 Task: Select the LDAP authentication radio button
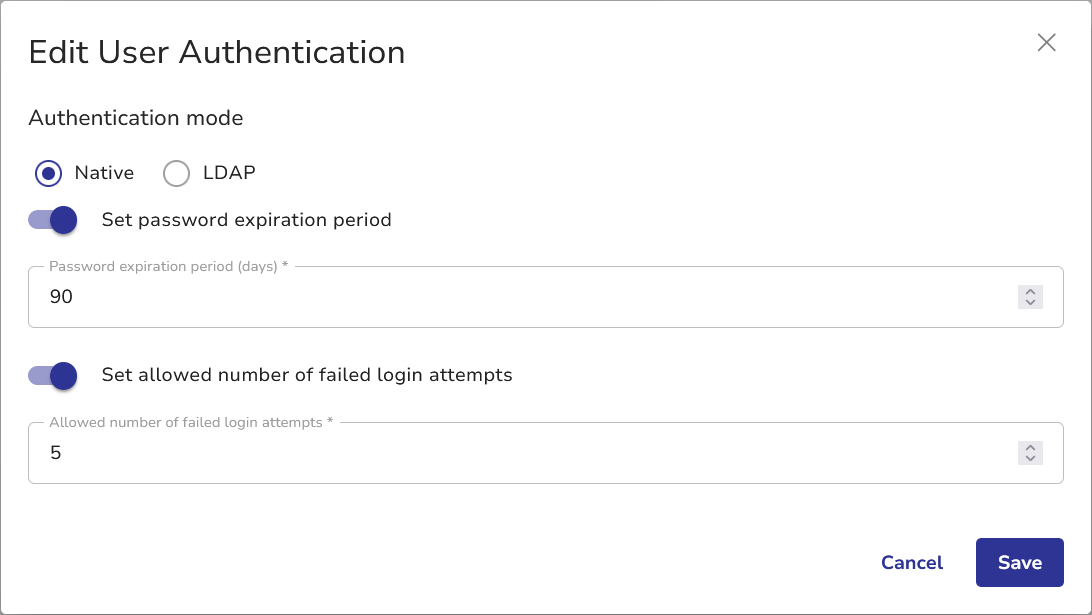coord(176,173)
